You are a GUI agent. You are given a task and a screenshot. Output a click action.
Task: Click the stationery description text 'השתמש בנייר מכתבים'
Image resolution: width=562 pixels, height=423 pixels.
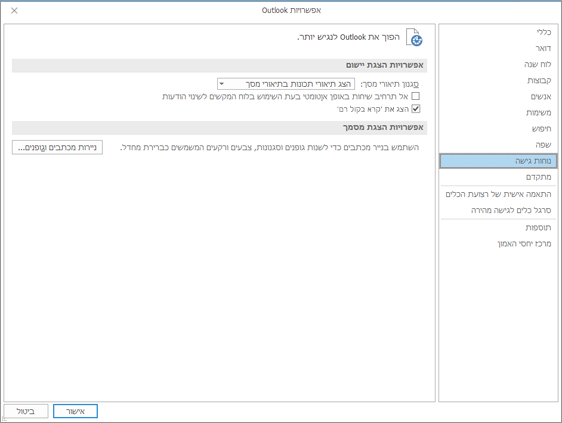[x=269, y=147]
